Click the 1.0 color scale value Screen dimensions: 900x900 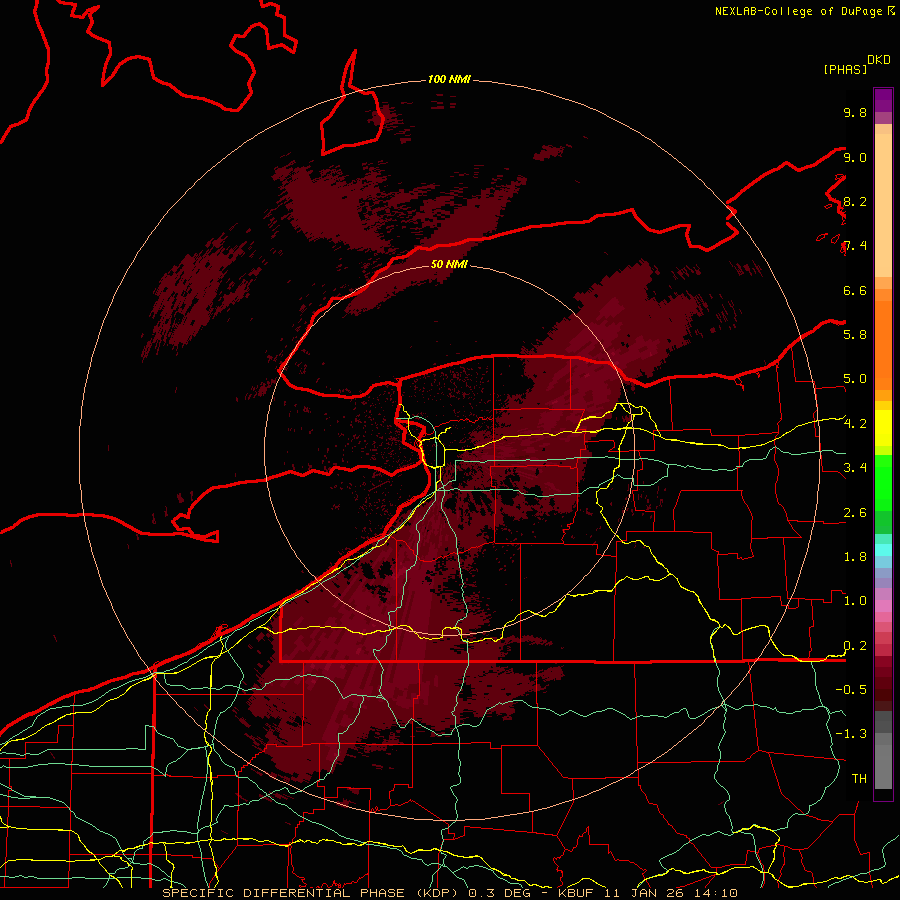[x=855, y=600]
